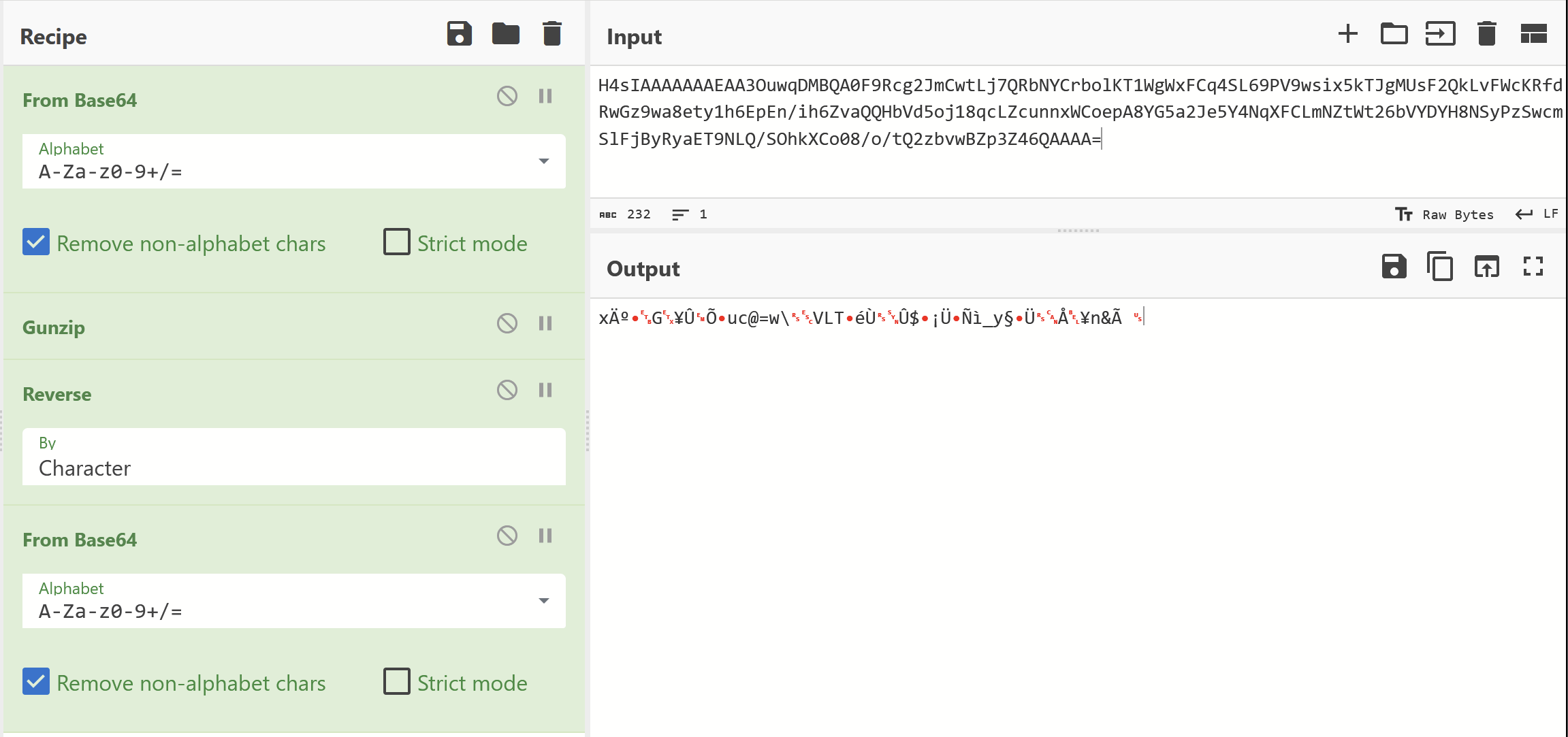This screenshot has height=737, width=1568.
Task: Uncheck Remove non-alphabet chars in first From Base64
Action: [x=36, y=243]
